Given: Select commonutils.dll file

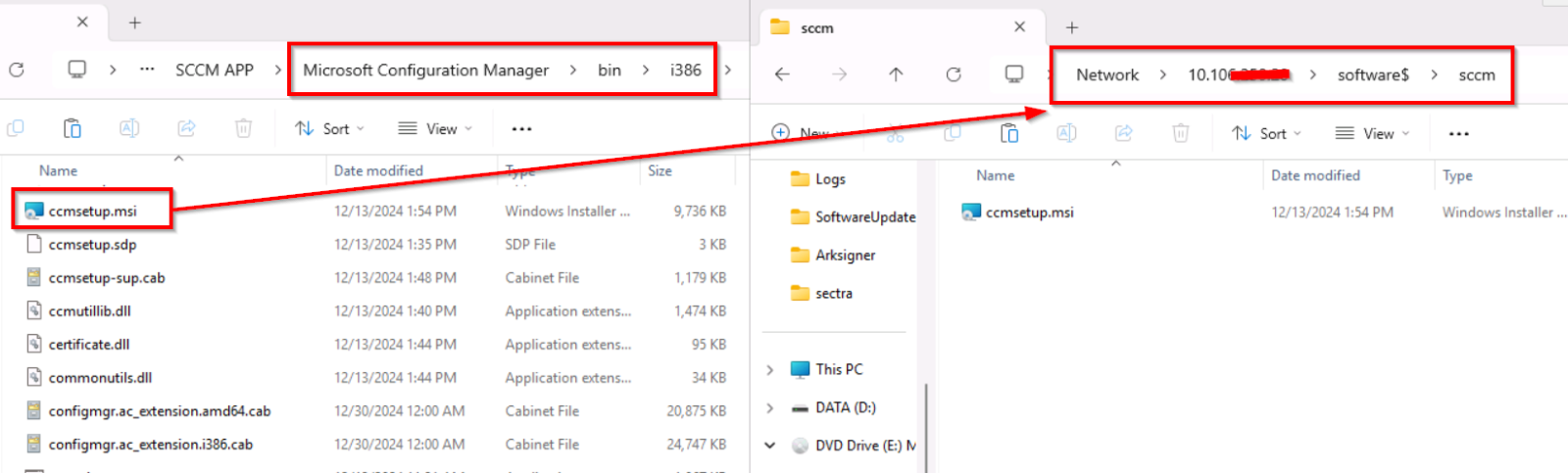Looking at the screenshot, I should point(100,377).
